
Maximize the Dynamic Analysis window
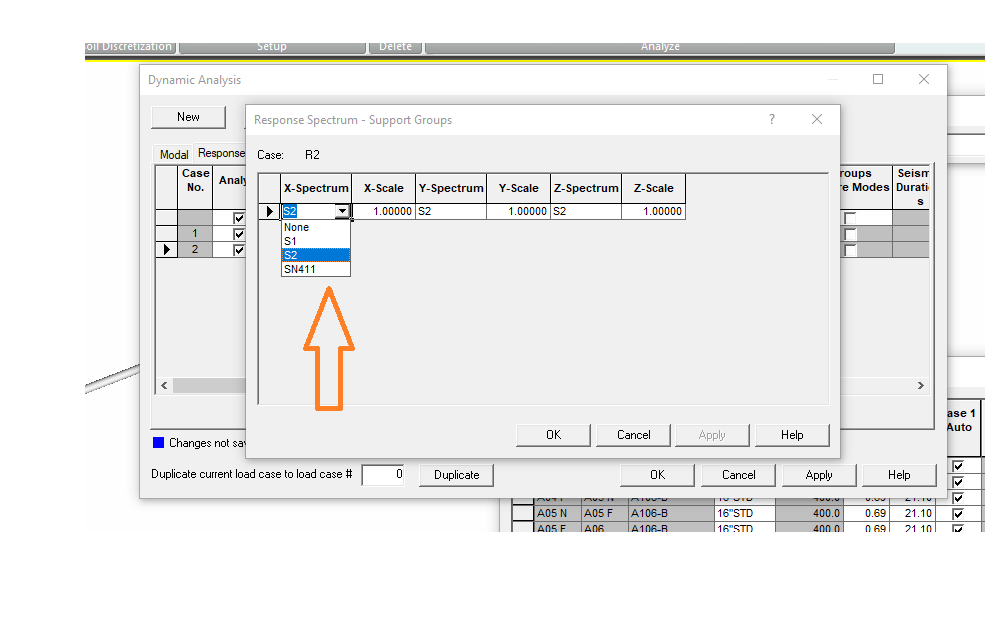point(878,79)
